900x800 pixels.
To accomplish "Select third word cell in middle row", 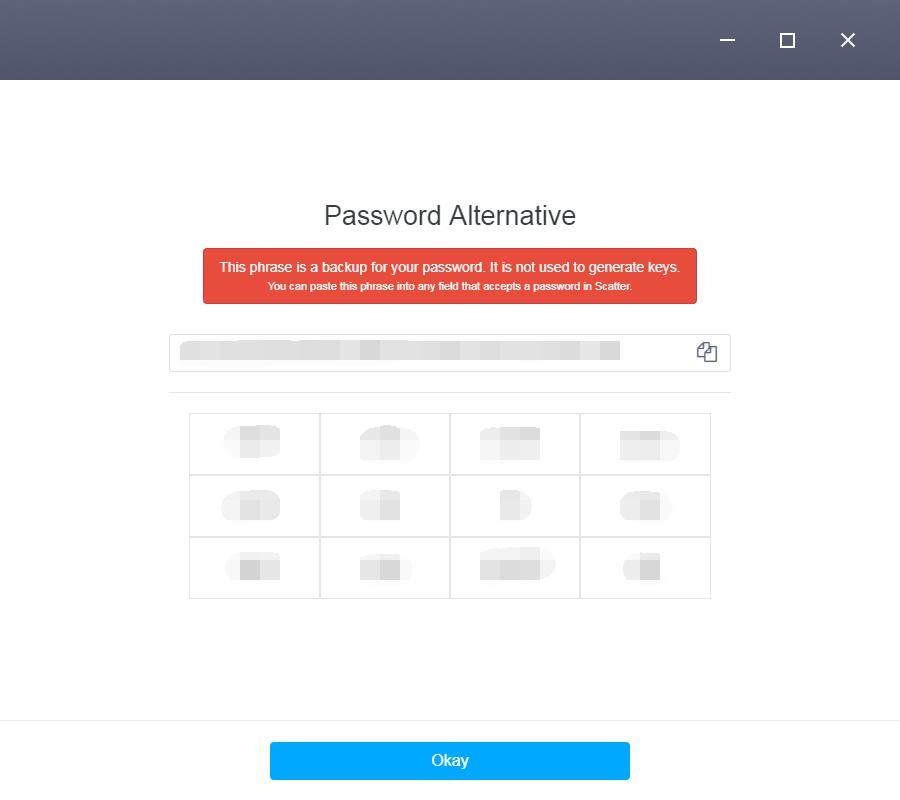I will [515, 506].
